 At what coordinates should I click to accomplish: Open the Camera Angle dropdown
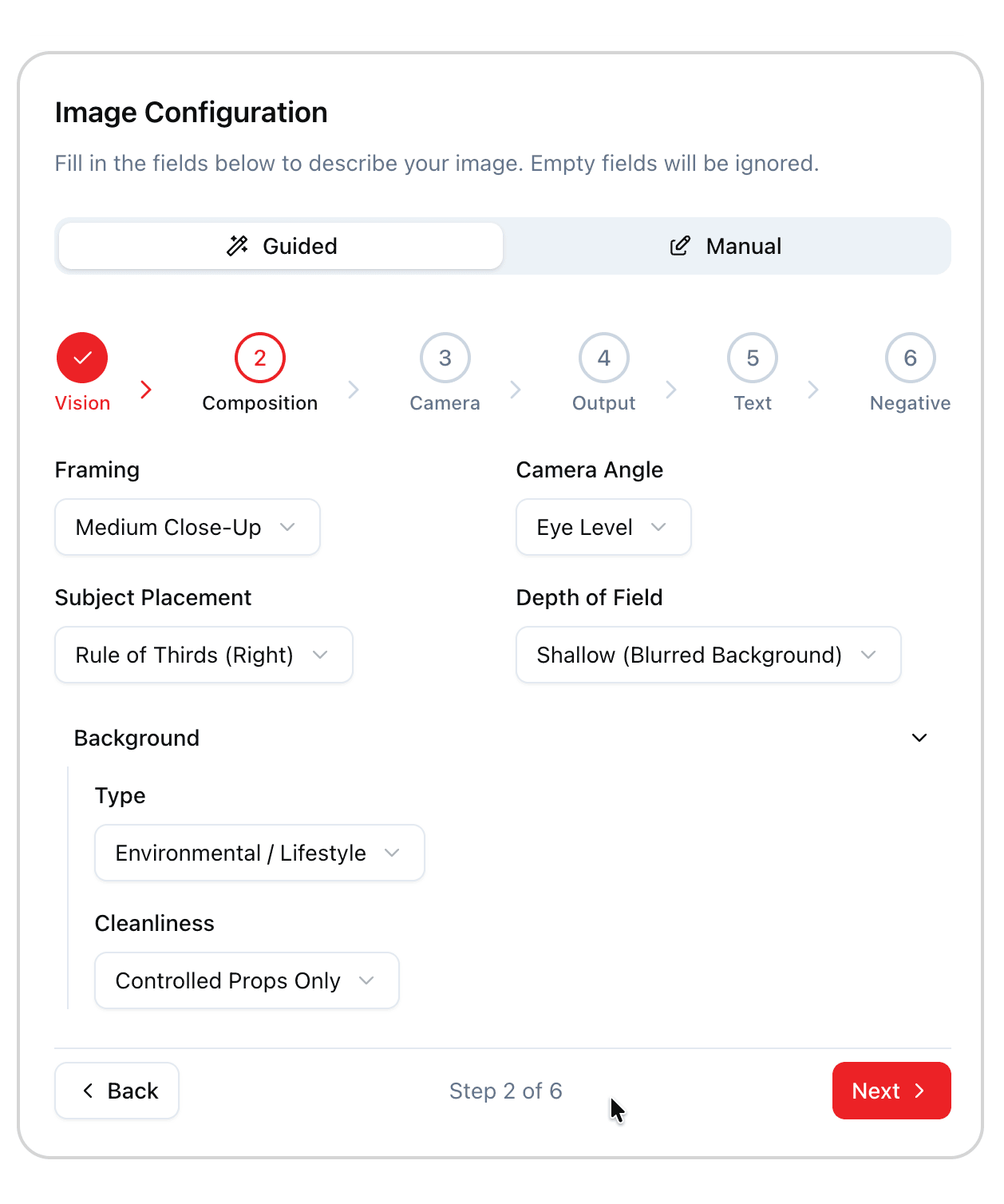tap(603, 527)
